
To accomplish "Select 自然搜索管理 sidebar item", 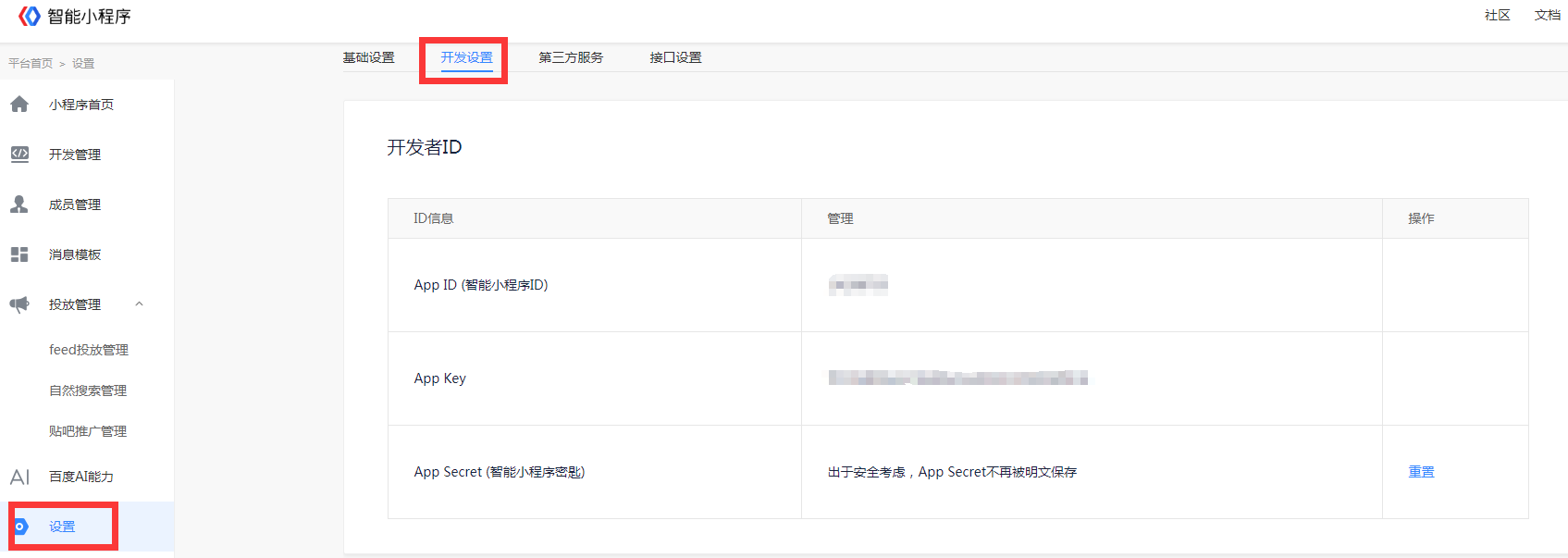I will [x=88, y=391].
